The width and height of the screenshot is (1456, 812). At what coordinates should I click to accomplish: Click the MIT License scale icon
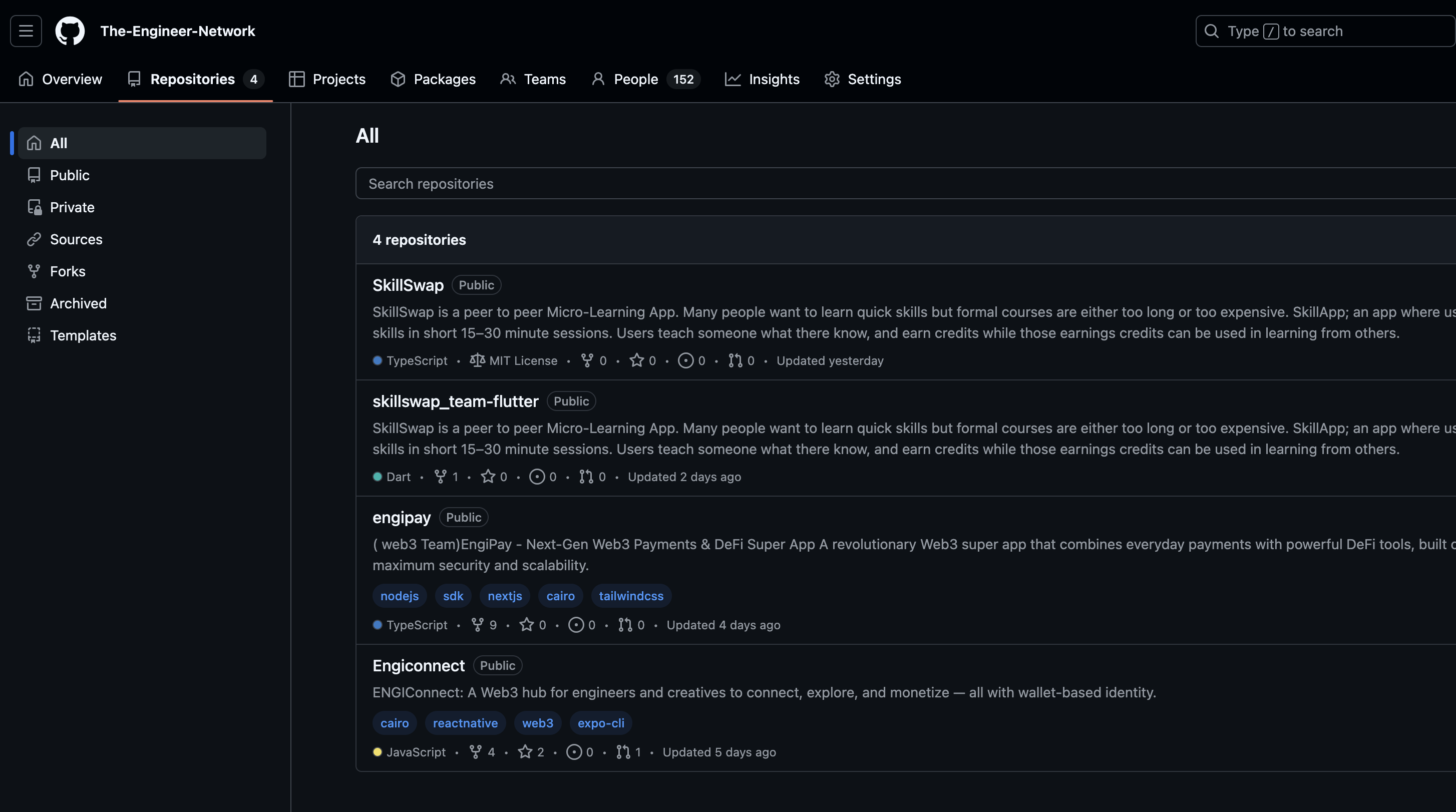[x=477, y=360]
